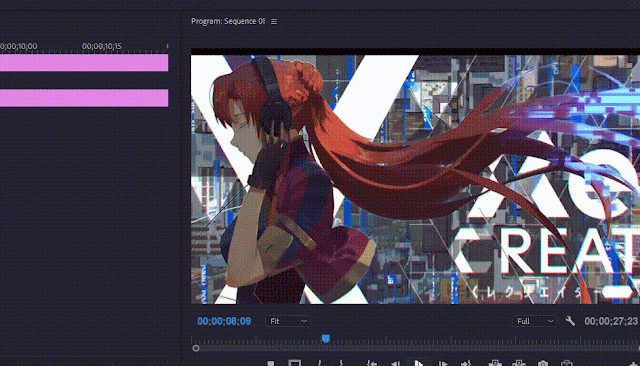Open the Full playback resolution dropdown
Viewport: 640px width, 366px height.
[x=535, y=322]
